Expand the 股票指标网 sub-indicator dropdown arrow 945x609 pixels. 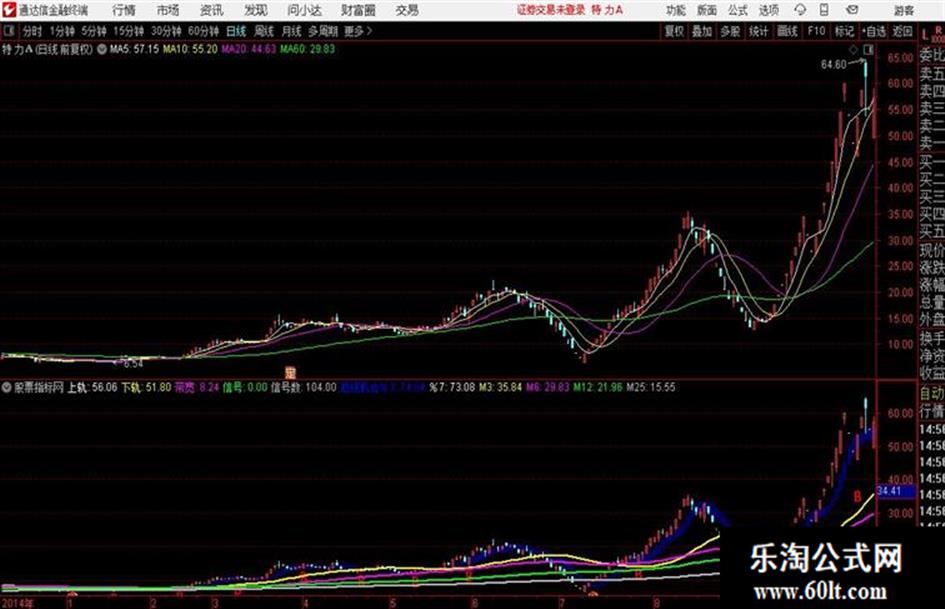point(7,388)
